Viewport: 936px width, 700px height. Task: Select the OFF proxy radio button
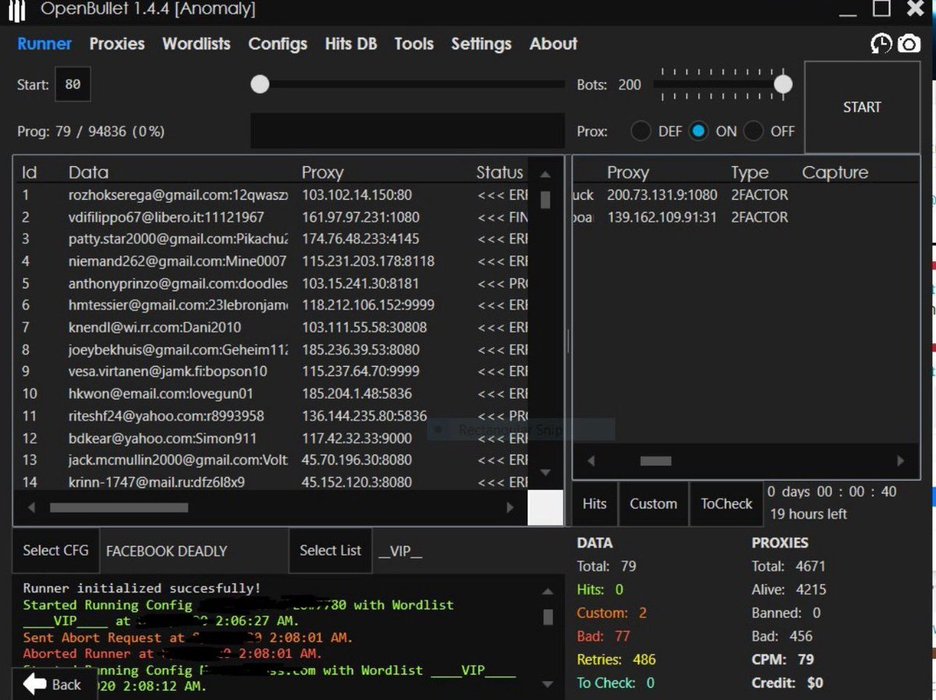click(x=753, y=131)
